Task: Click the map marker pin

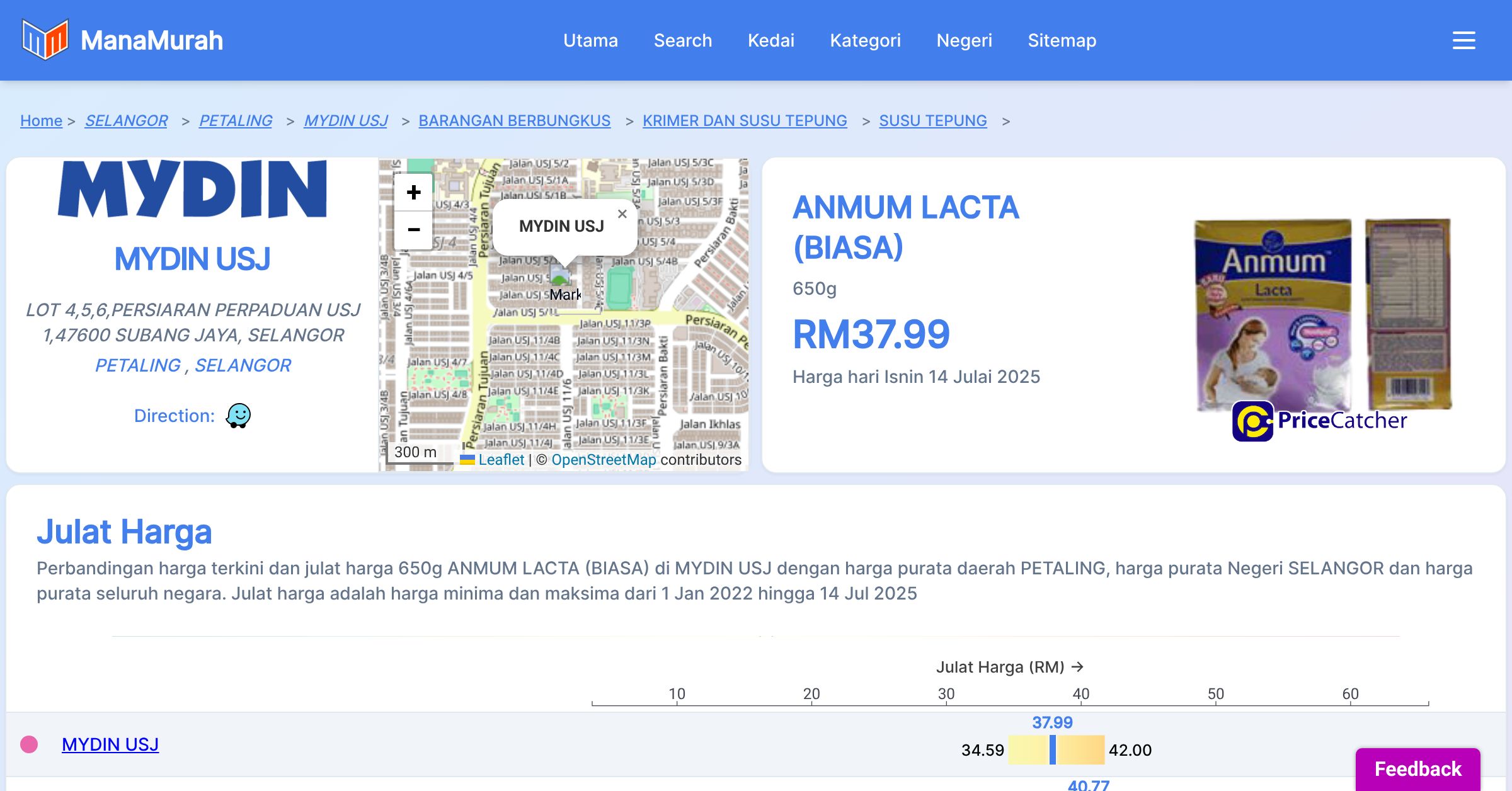Action: [559, 275]
